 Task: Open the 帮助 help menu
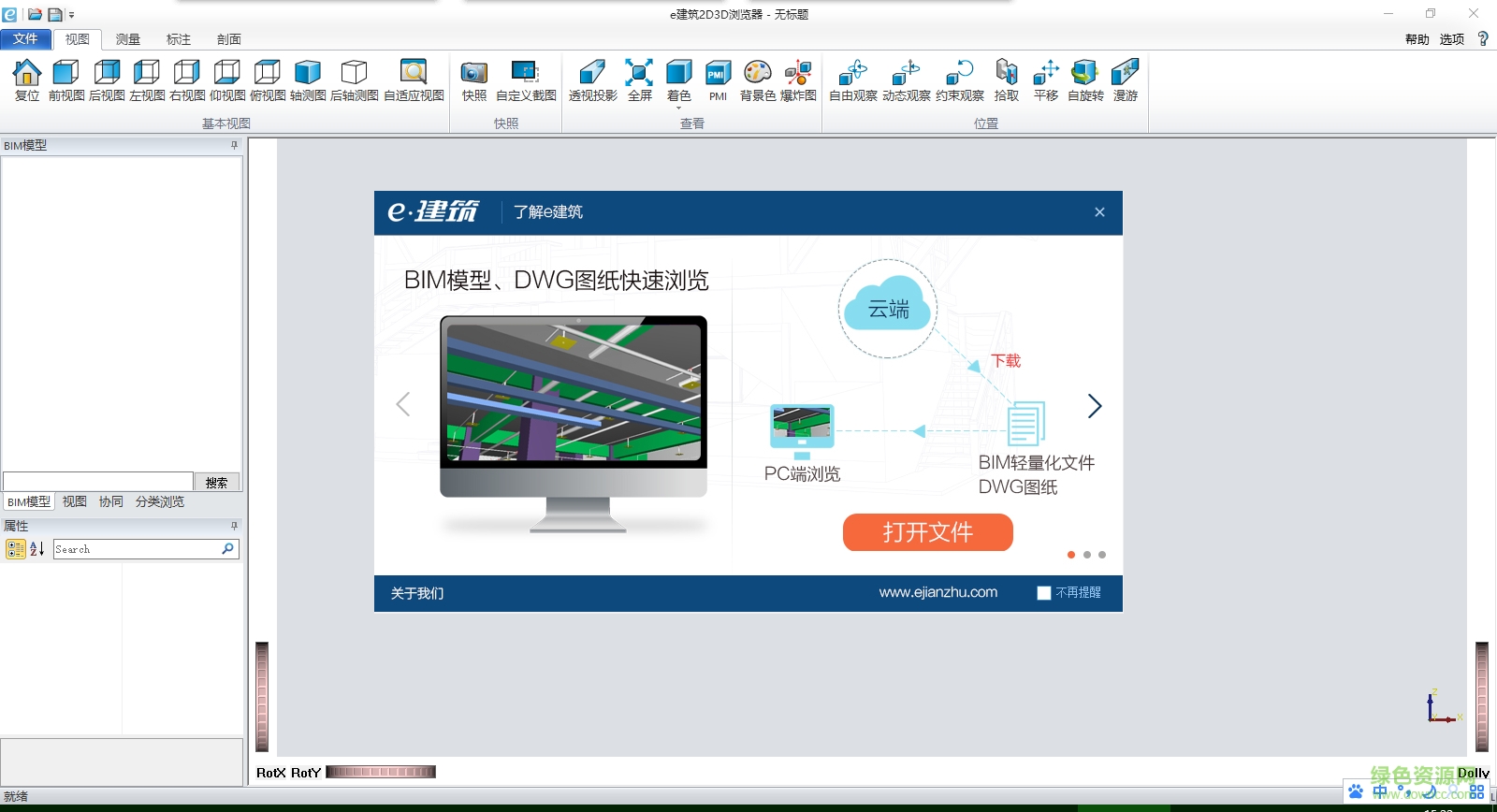tap(1417, 39)
